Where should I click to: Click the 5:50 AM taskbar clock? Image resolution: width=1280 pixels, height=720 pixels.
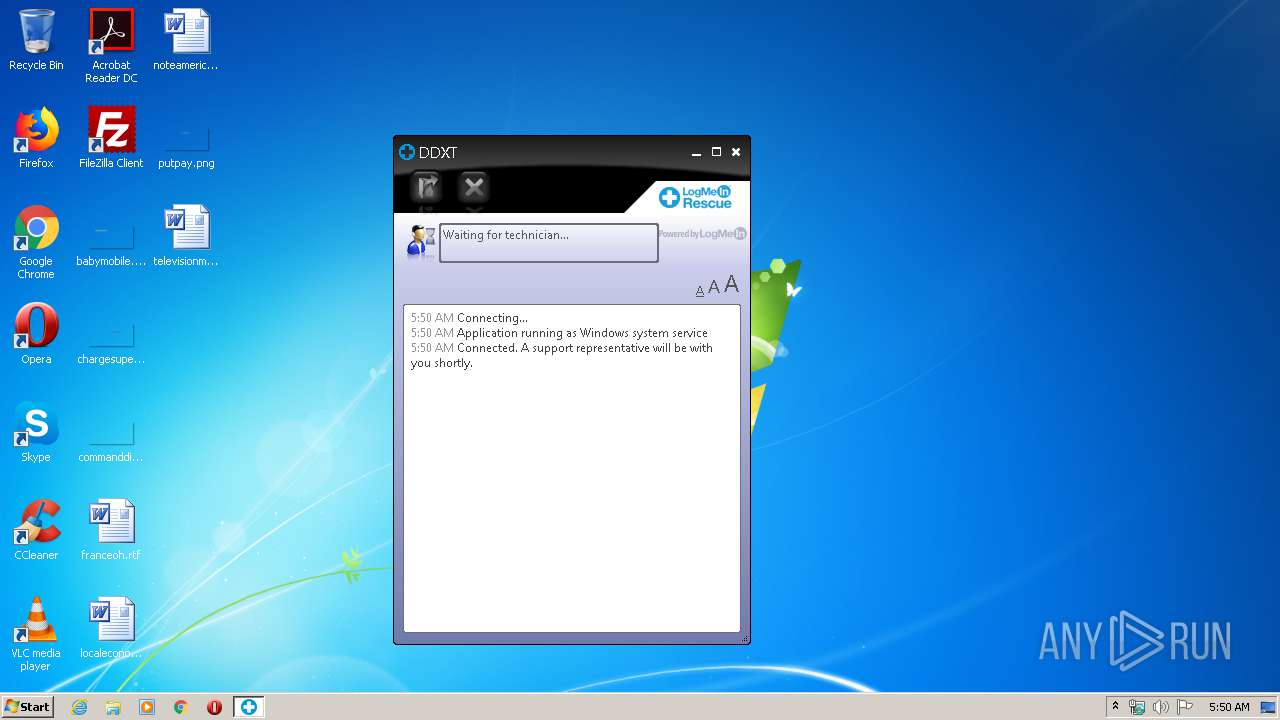[x=1229, y=707]
